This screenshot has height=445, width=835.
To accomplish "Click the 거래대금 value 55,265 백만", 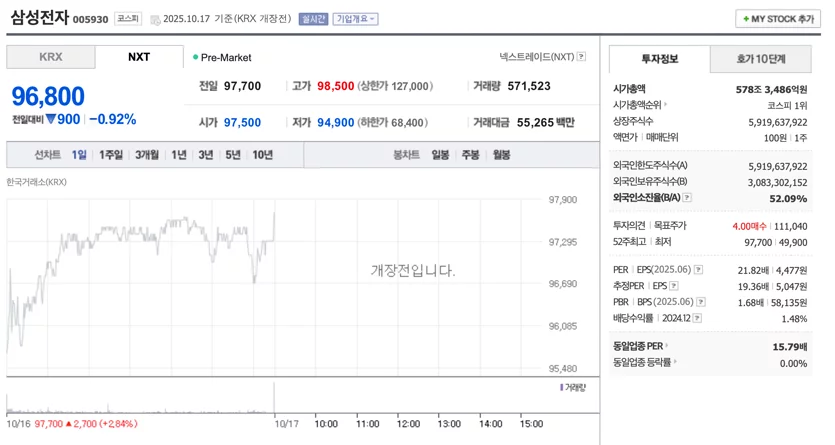I will [x=546, y=122].
